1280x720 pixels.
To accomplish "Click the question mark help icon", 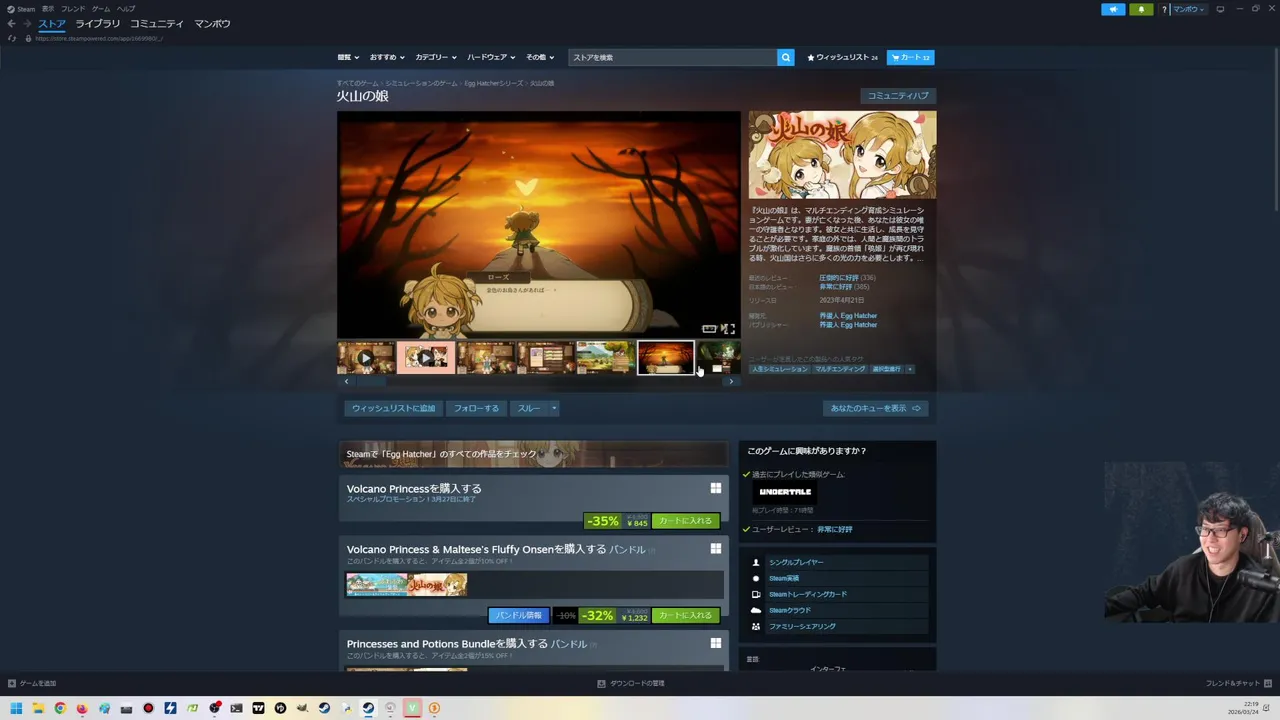I will 1164,9.
